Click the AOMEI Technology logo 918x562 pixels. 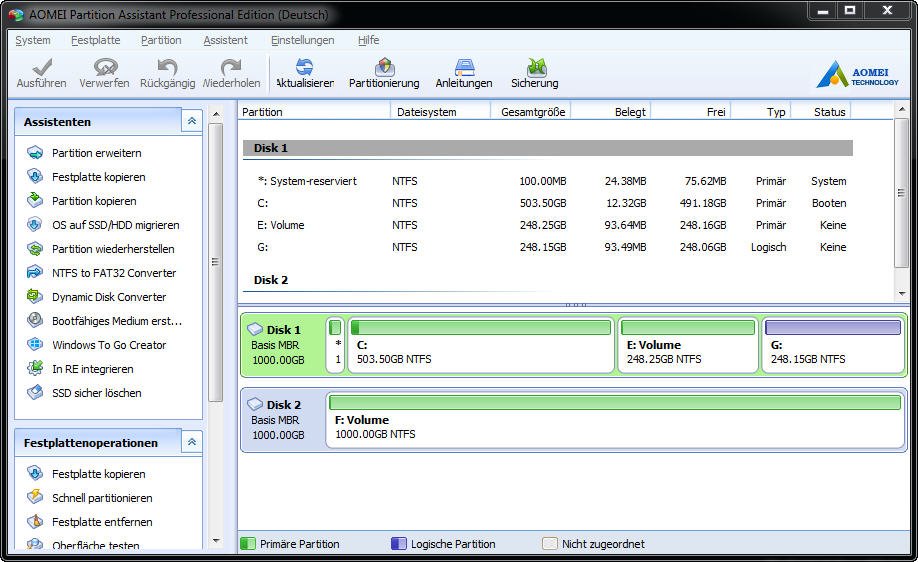click(x=858, y=75)
